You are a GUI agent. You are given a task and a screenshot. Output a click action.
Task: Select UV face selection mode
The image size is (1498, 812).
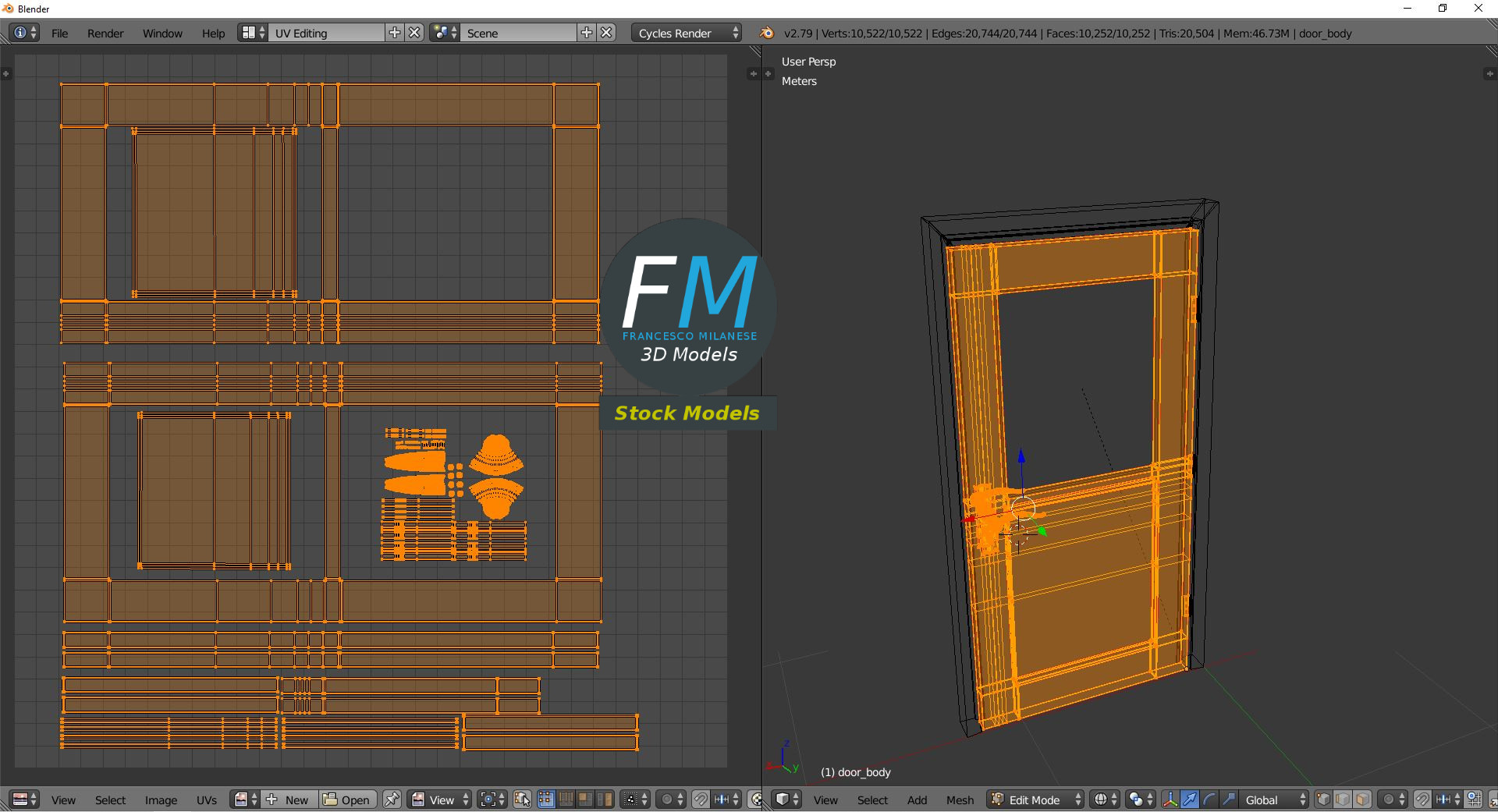click(x=585, y=800)
